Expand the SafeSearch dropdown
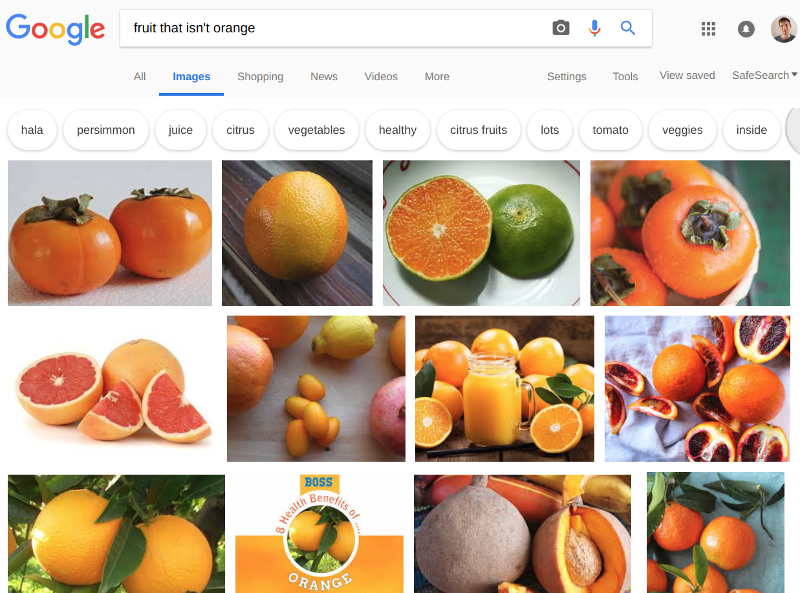Image resolution: width=800 pixels, height=593 pixels. 764,76
